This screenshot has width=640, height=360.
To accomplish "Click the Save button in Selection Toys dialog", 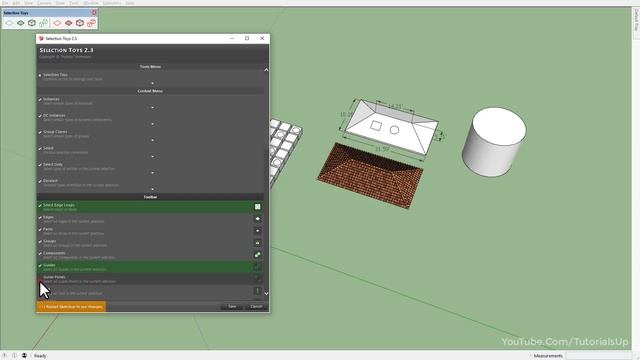I will (232, 307).
